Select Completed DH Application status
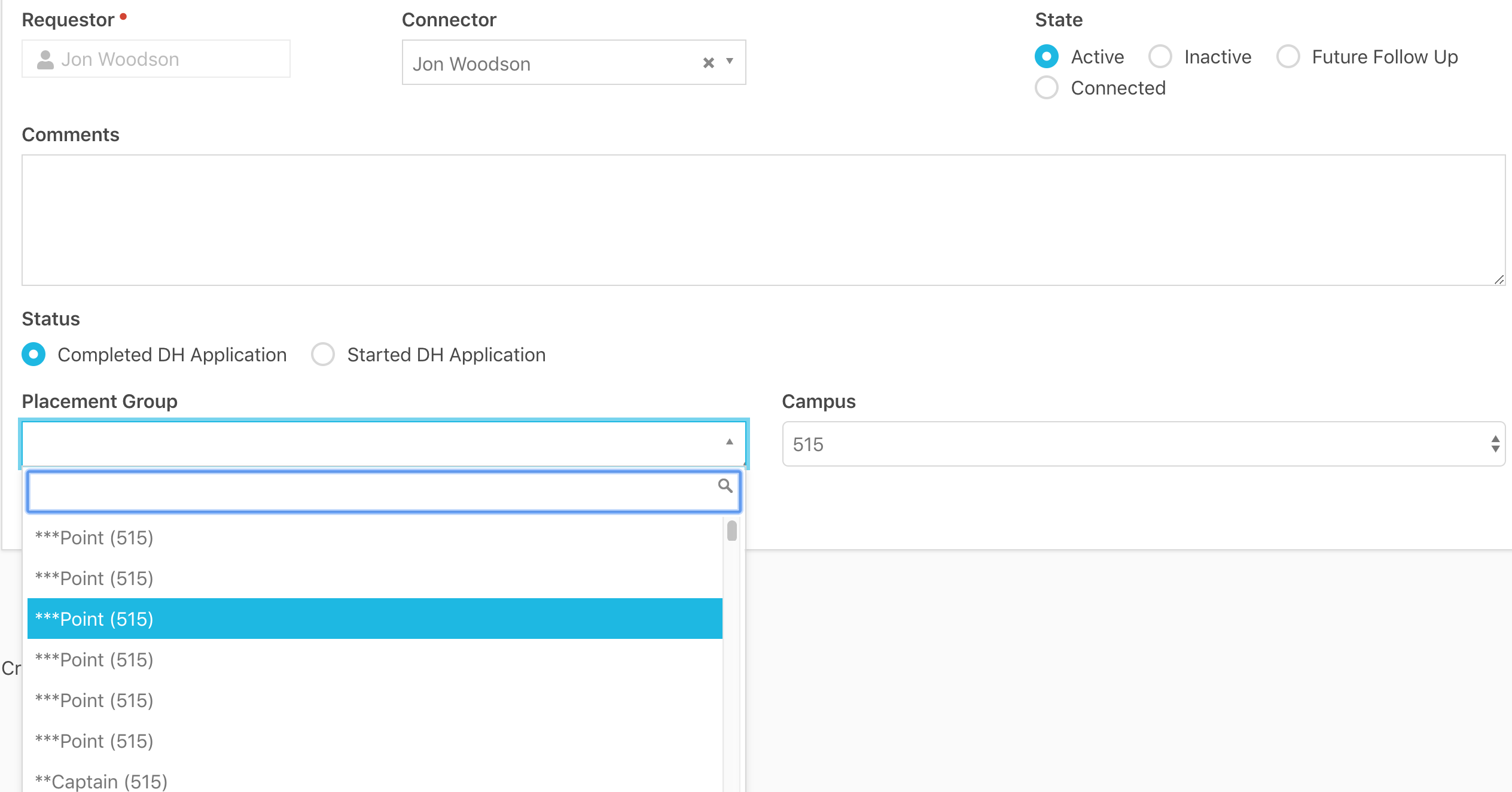 point(34,355)
